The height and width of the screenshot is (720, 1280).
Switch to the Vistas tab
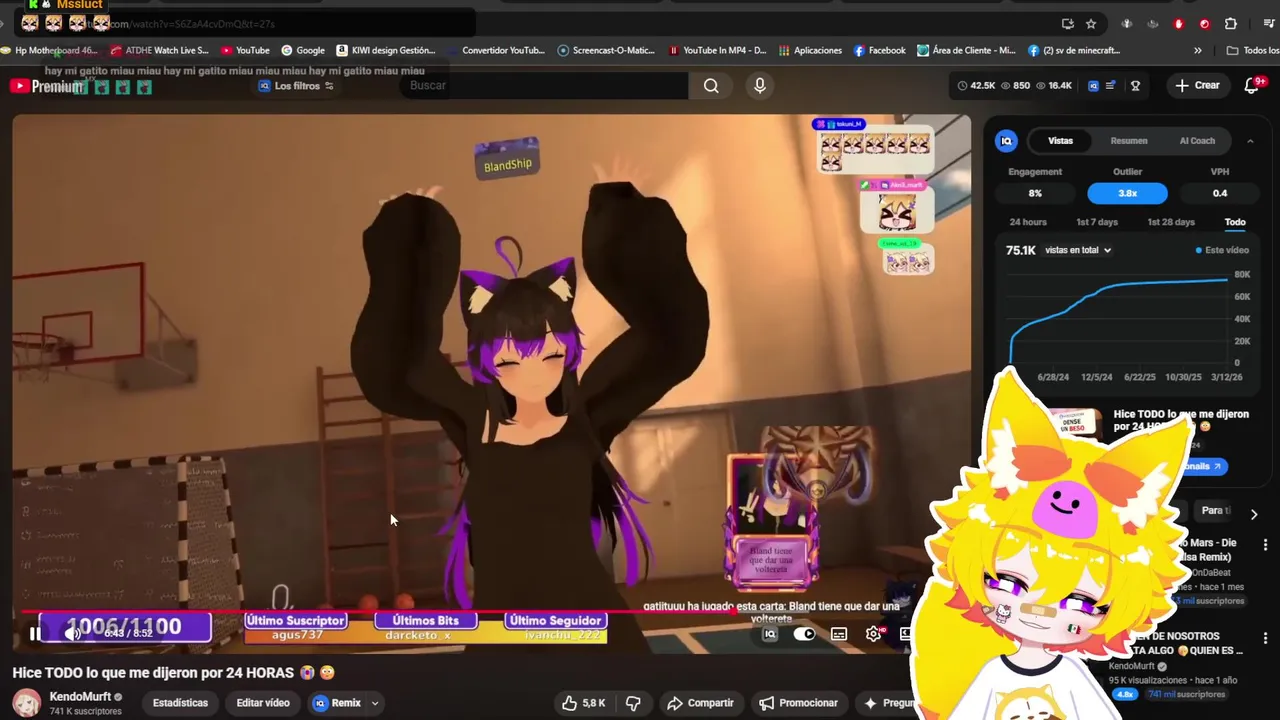pyautogui.click(x=1060, y=141)
